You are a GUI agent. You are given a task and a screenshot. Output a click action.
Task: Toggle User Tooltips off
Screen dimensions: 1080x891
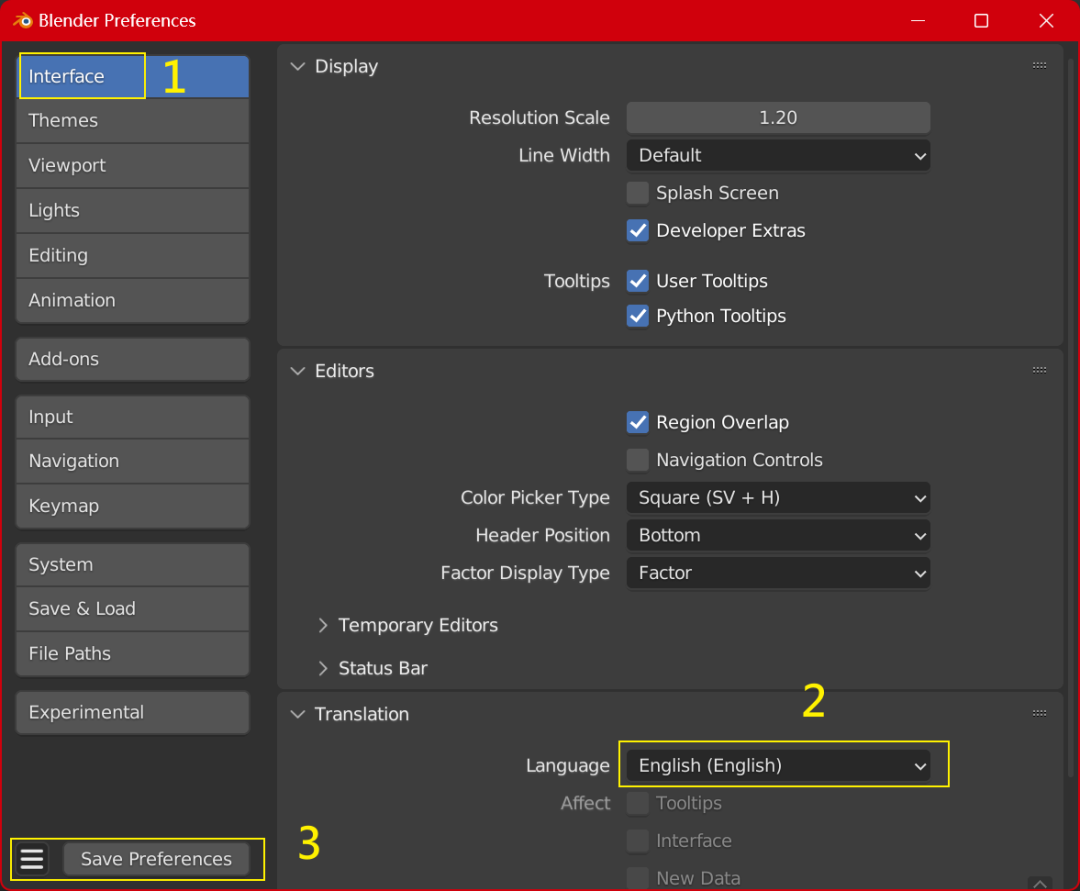tap(638, 280)
